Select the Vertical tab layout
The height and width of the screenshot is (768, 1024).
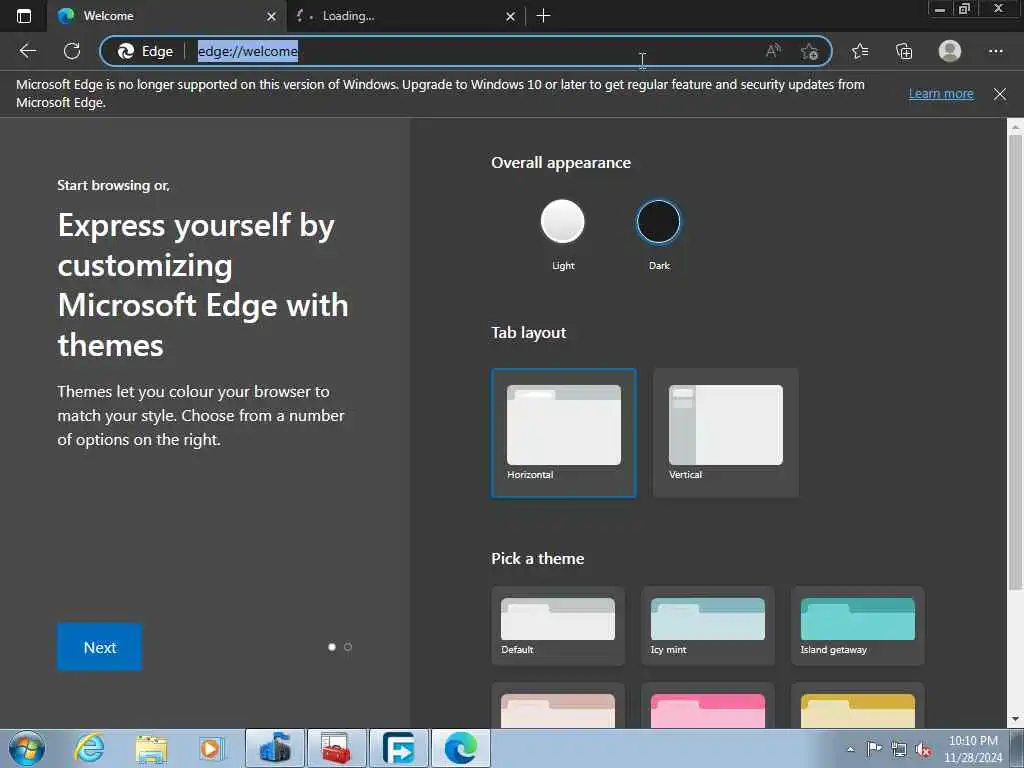(726, 433)
